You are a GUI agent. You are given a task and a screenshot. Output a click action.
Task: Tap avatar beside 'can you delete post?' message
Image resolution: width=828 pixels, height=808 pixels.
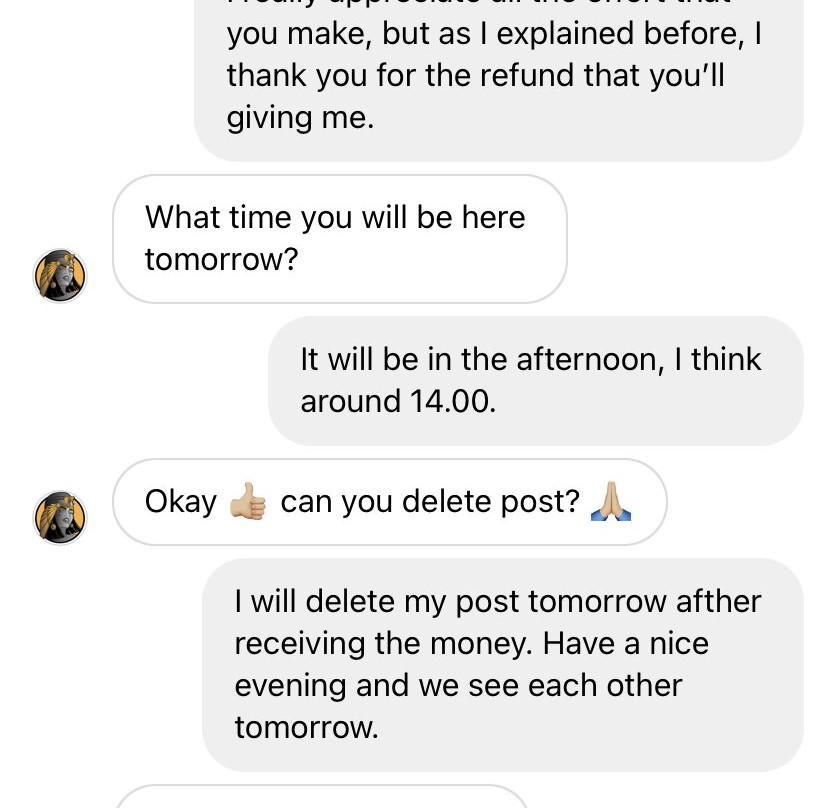[60, 518]
